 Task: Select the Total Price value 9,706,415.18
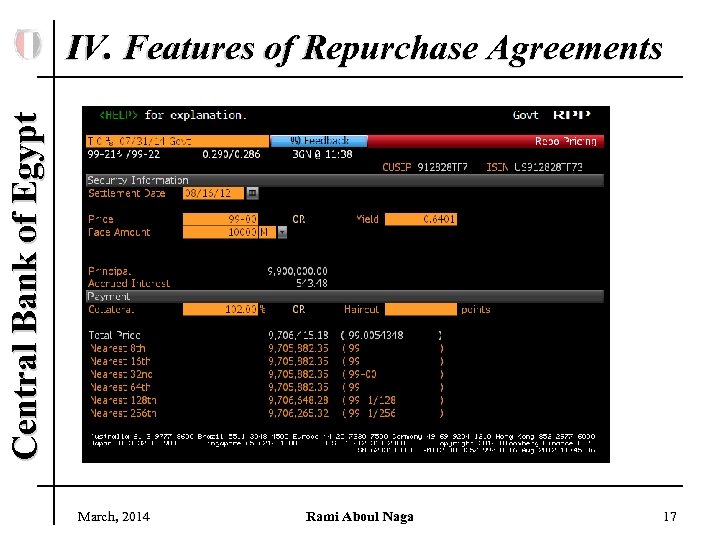(x=298, y=335)
